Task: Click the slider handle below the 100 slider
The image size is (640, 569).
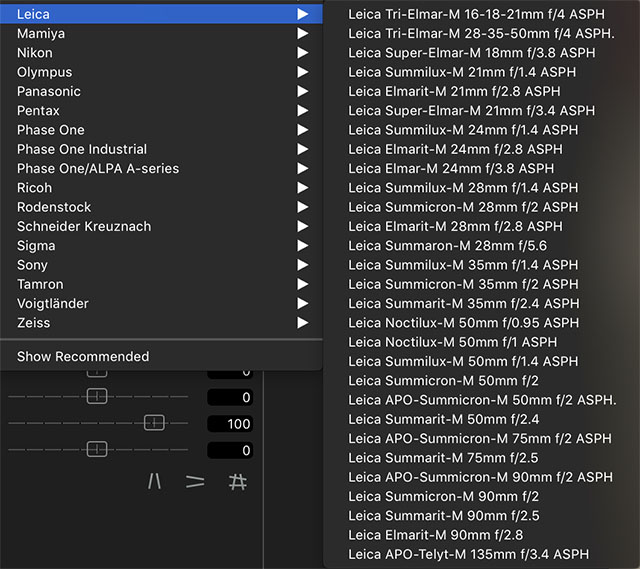Action: [97, 449]
